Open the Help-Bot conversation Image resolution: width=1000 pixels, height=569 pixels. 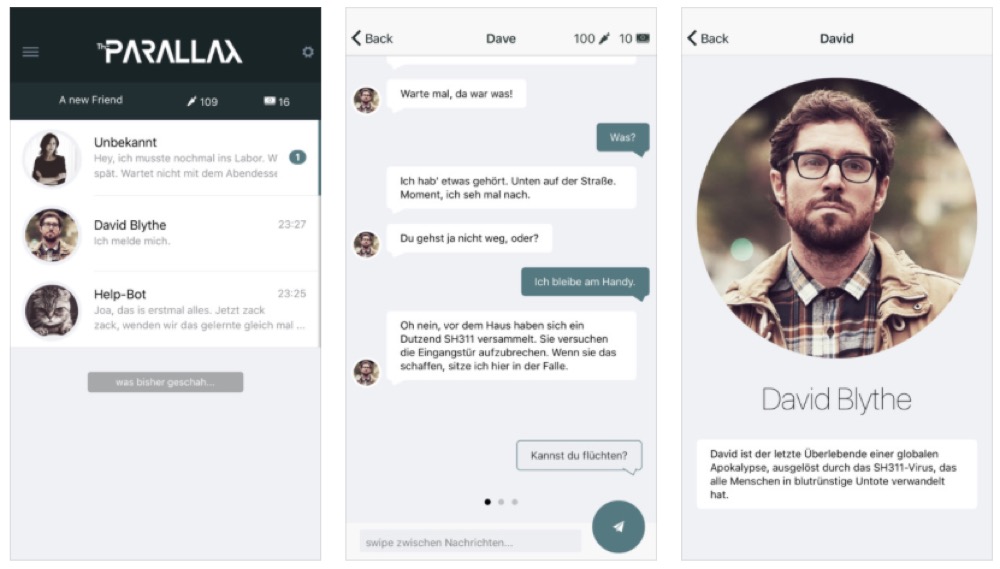click(165, 309)
